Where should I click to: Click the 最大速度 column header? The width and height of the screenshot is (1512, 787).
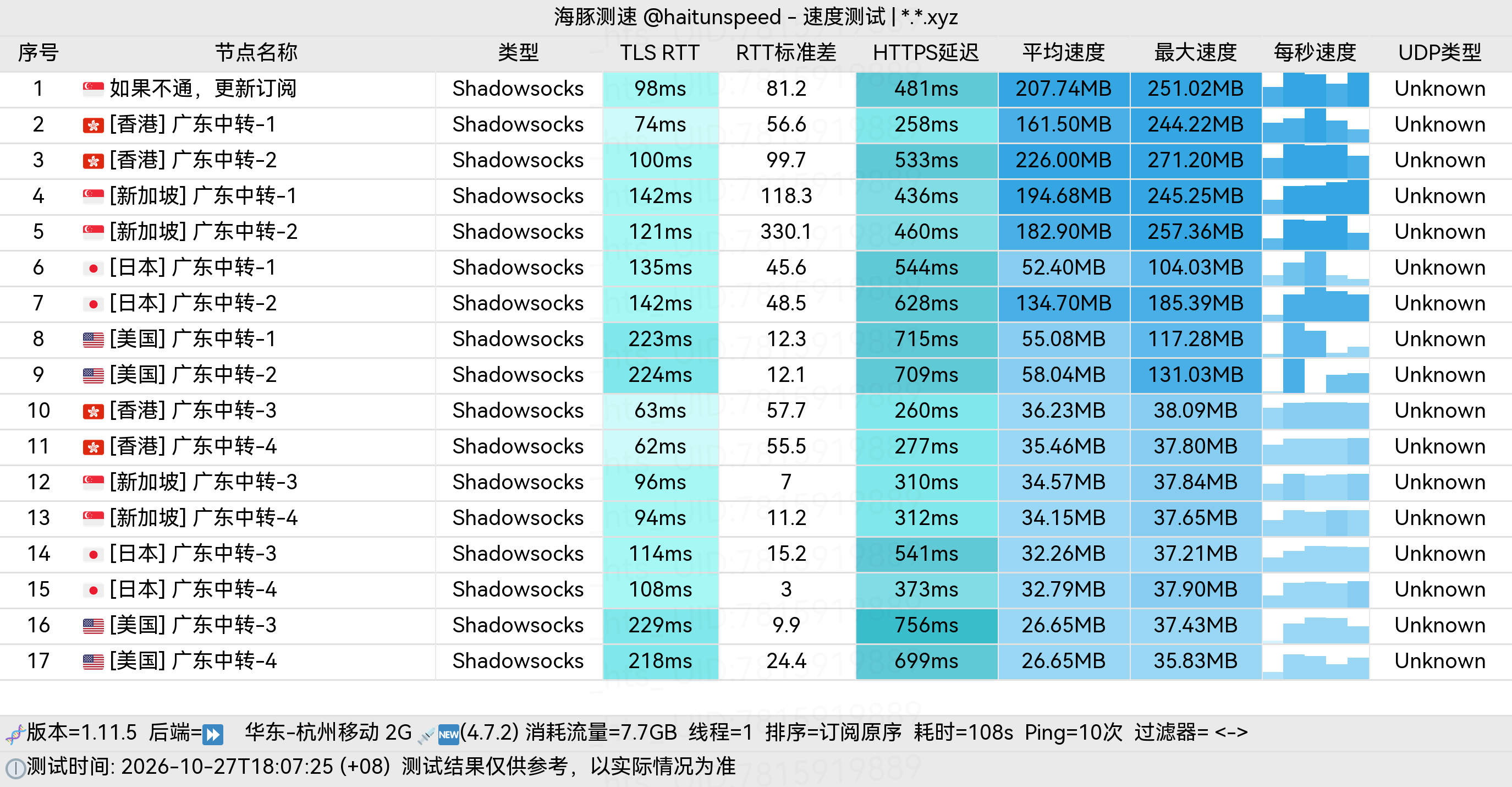tap(1196, 53)
